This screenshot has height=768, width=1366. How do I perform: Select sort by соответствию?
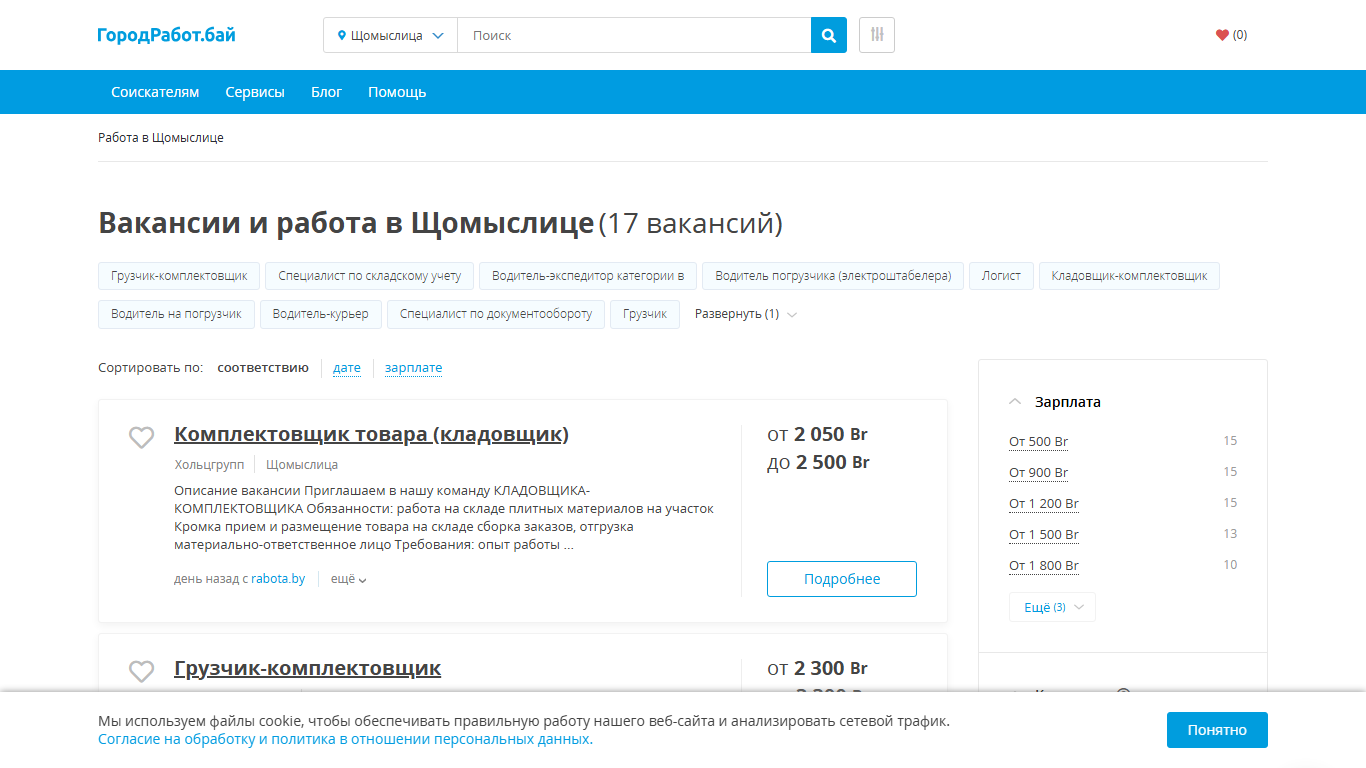263,368
